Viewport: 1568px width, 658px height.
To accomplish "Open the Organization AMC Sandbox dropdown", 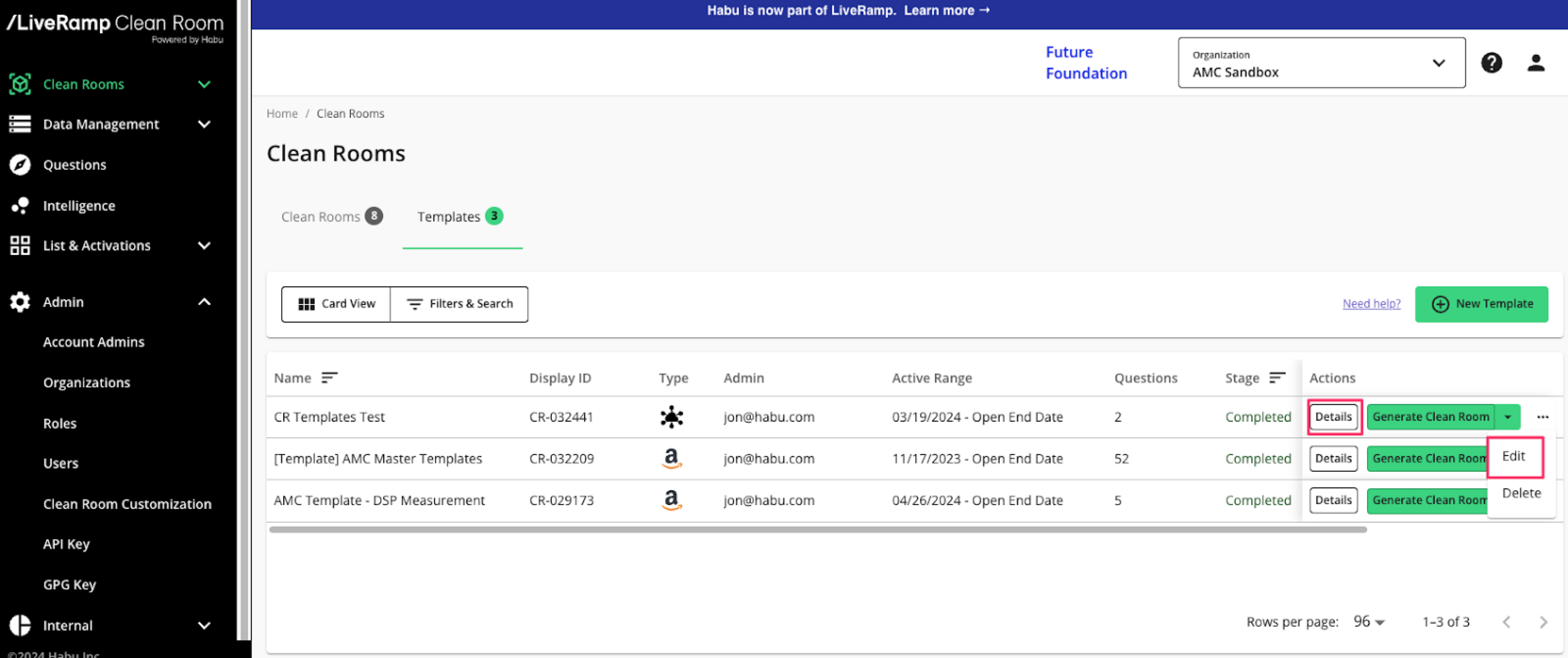I will click(x=1321, y=63).
